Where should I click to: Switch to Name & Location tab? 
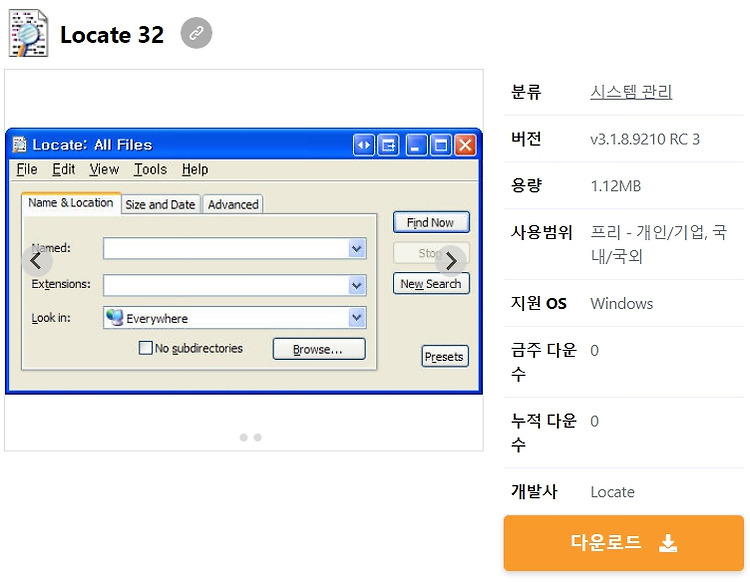coord(71,203)
